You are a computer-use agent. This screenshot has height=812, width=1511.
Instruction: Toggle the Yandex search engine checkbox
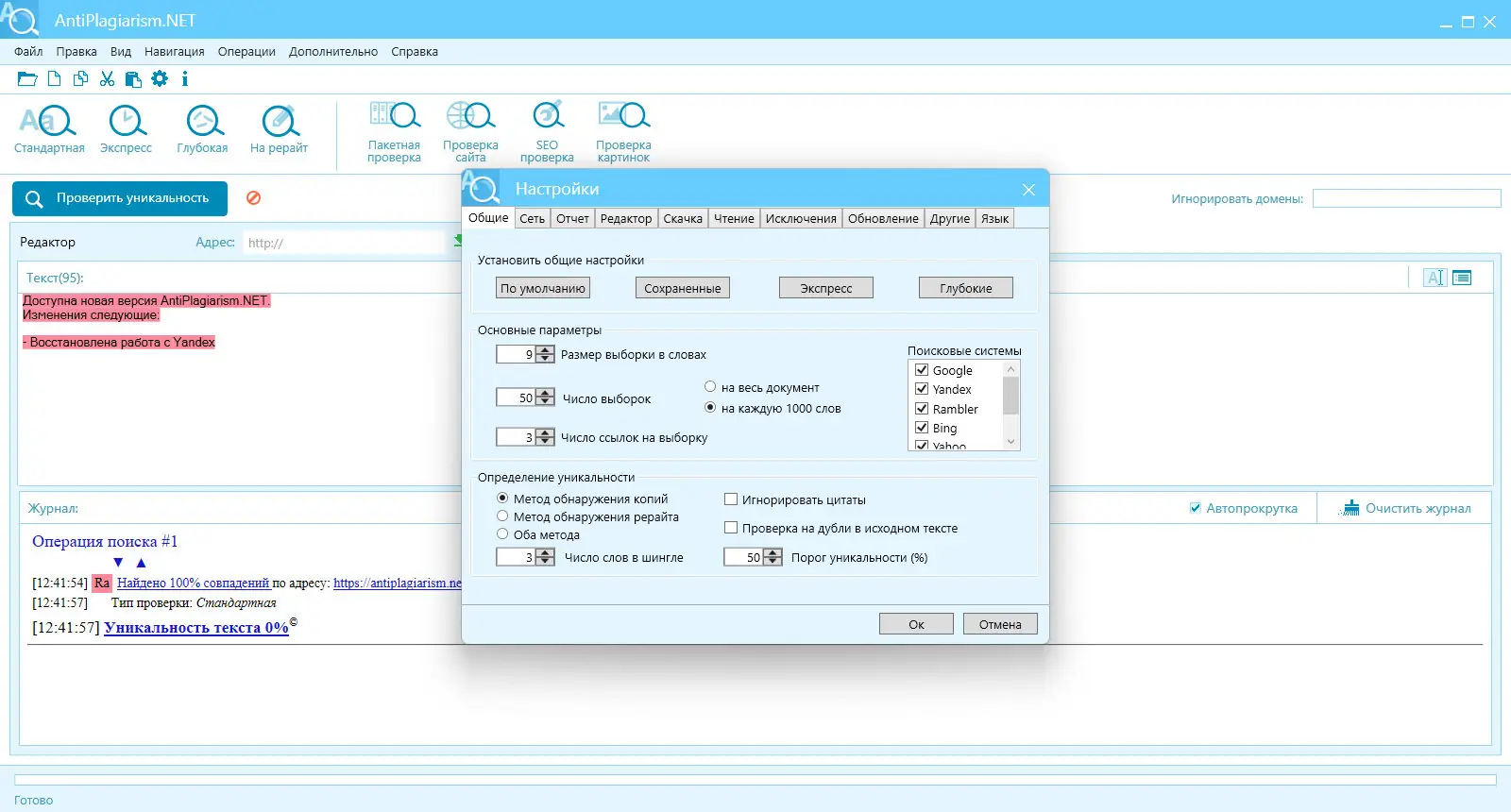922,389
